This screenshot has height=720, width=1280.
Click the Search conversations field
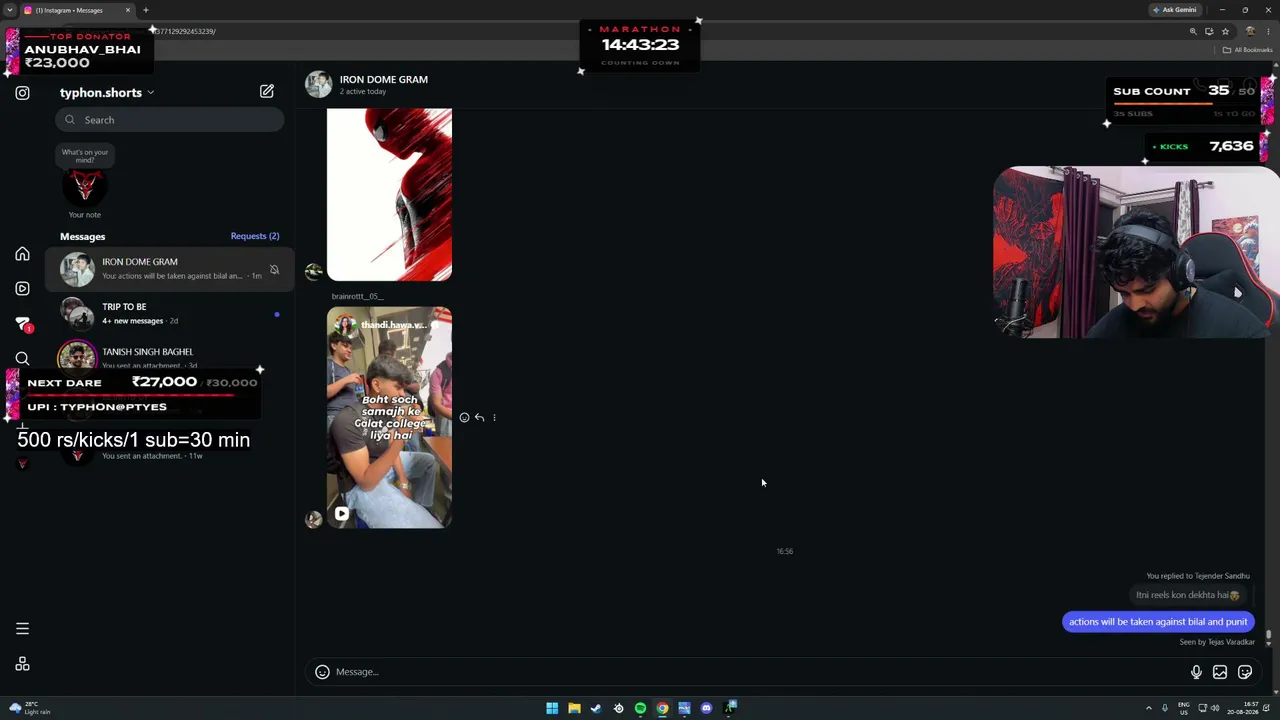[170, 120]
